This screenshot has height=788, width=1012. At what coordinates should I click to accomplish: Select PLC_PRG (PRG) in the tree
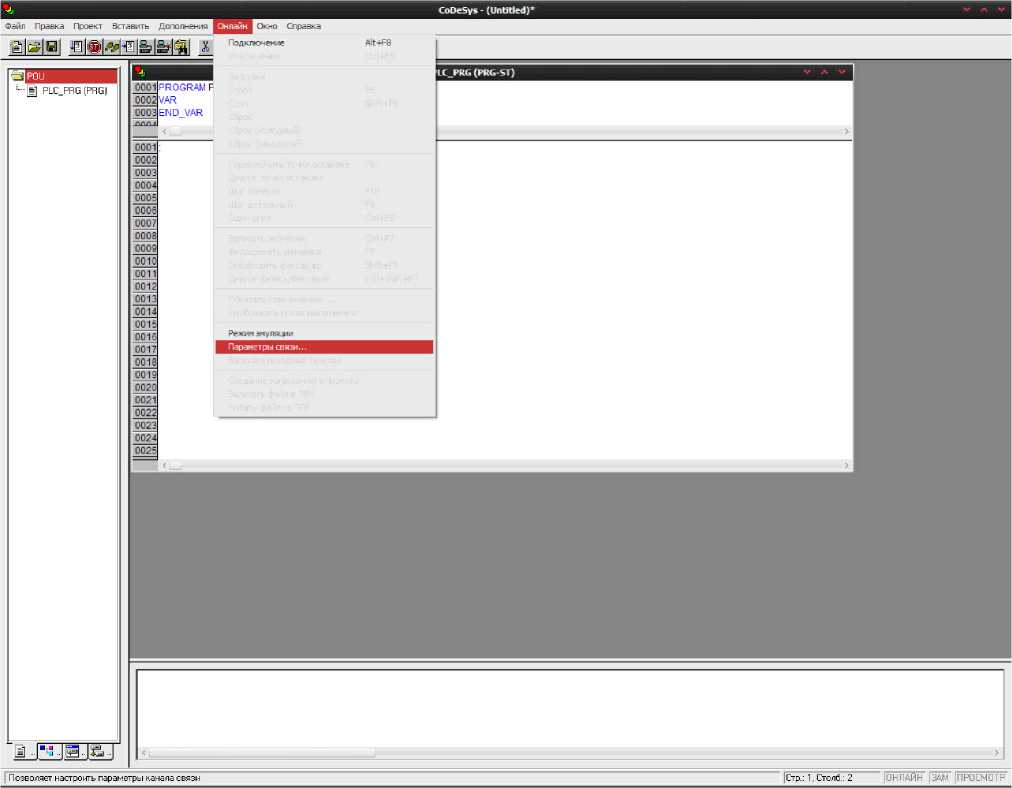pyautogui.click(x=75, y=91)
